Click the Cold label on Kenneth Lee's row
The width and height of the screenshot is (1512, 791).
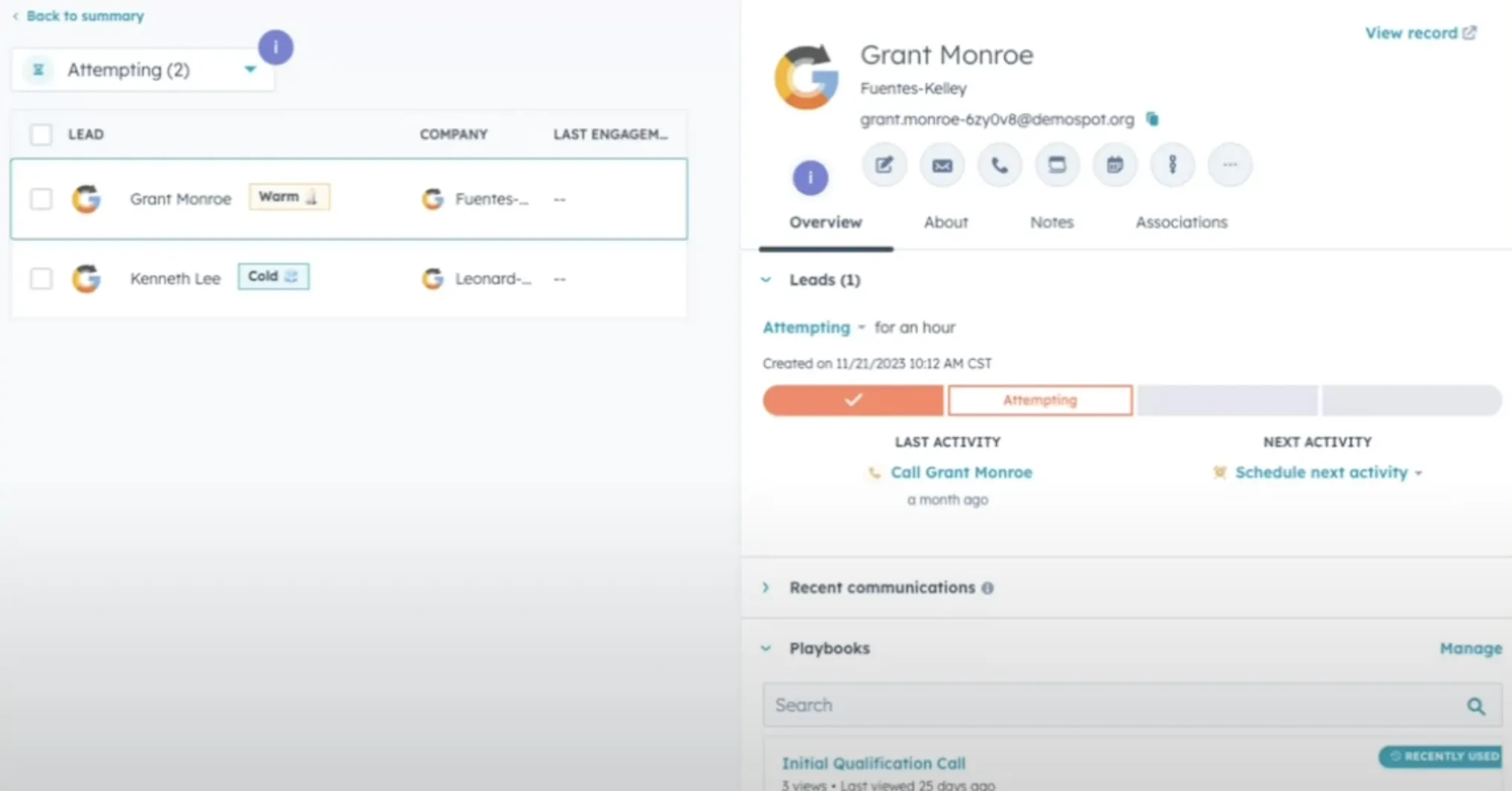[274, 277]
